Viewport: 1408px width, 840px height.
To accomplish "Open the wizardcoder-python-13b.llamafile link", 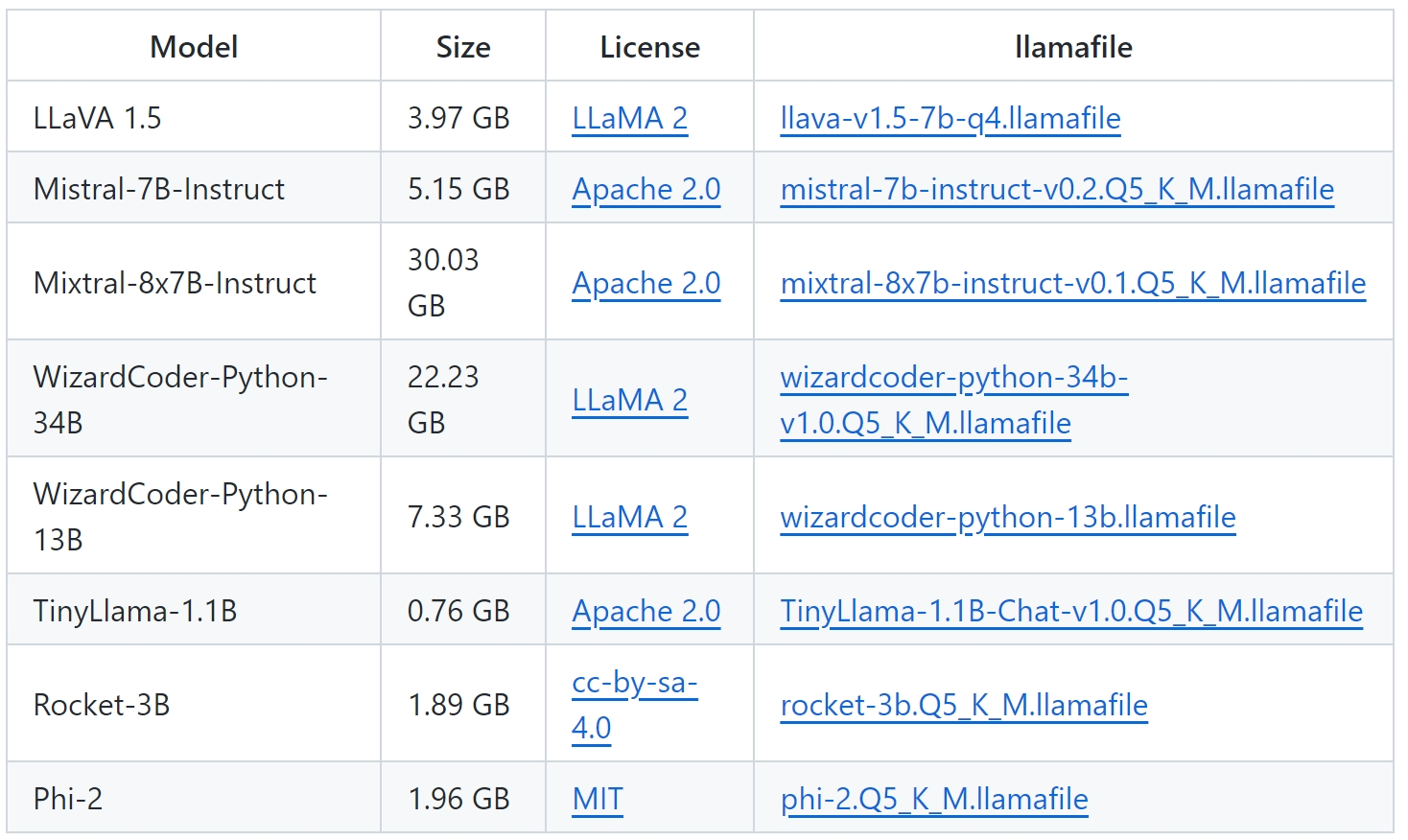I will (x=1008, y=517).
